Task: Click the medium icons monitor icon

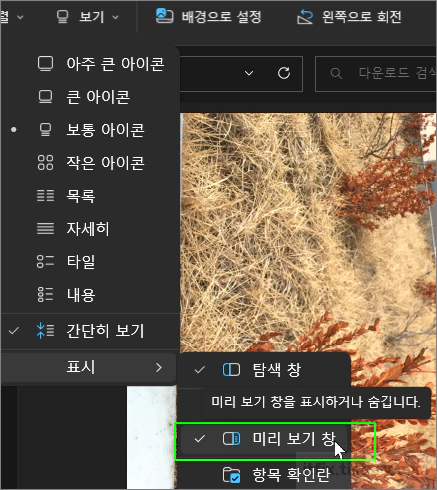Action: 45,130
